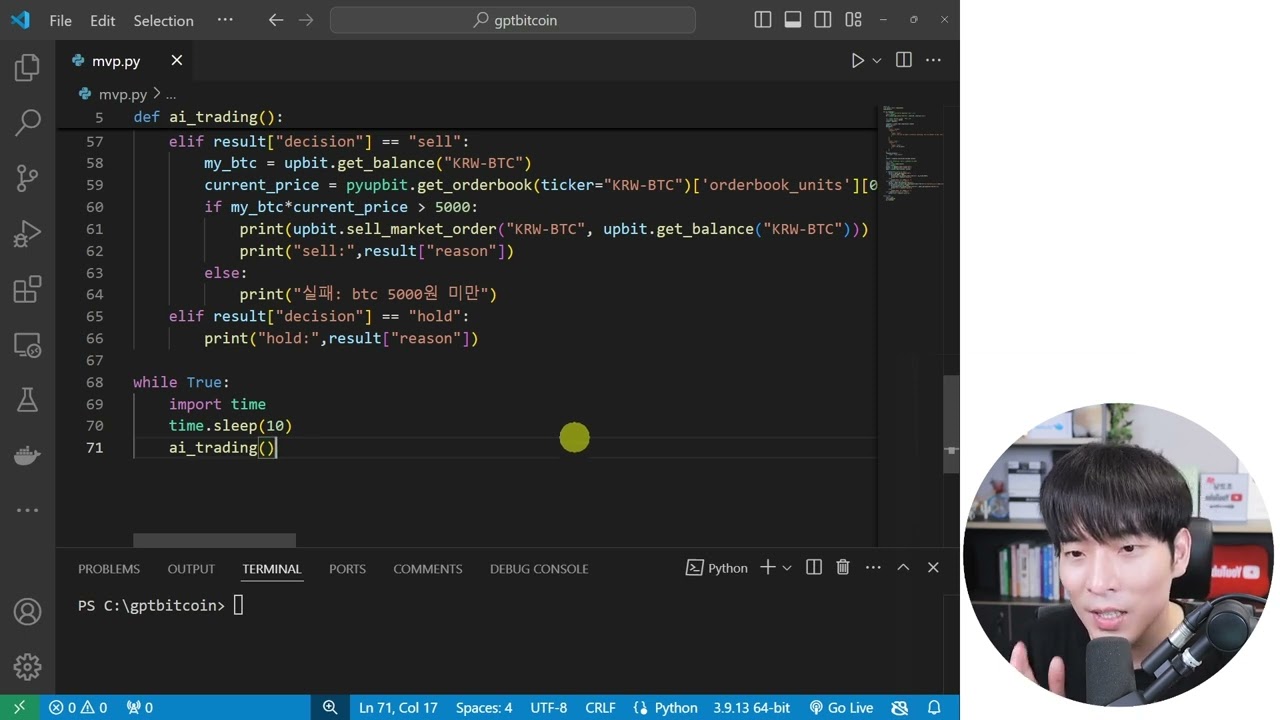Go forward in navigation history
The image size is (1280, 720).
click(x=306, y=20)
